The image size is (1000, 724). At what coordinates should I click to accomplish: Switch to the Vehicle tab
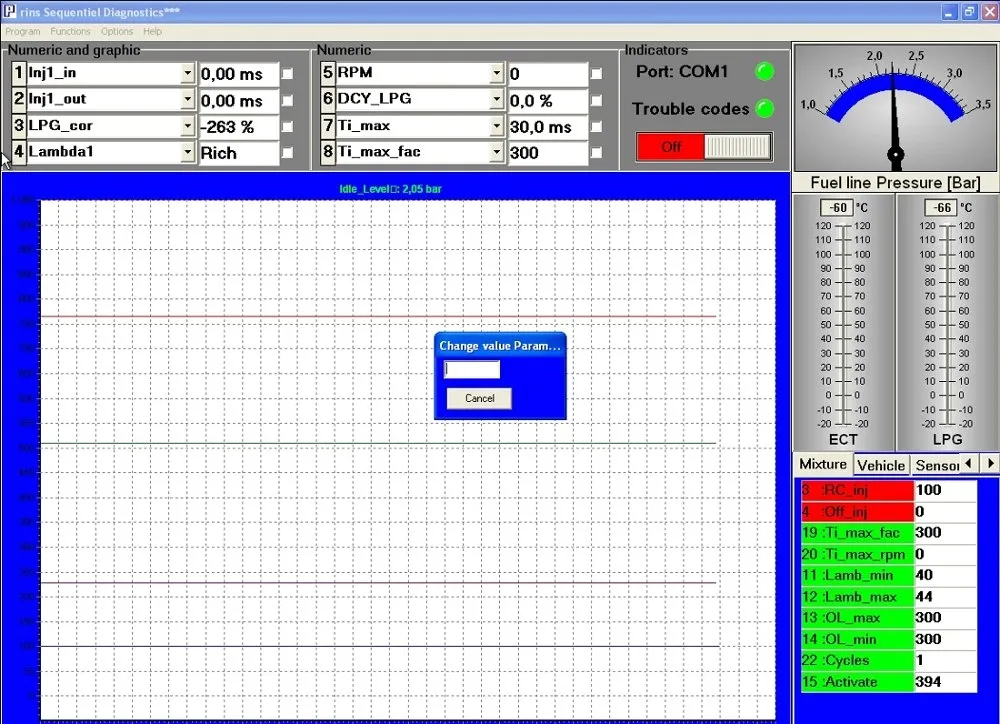[881, 465]
